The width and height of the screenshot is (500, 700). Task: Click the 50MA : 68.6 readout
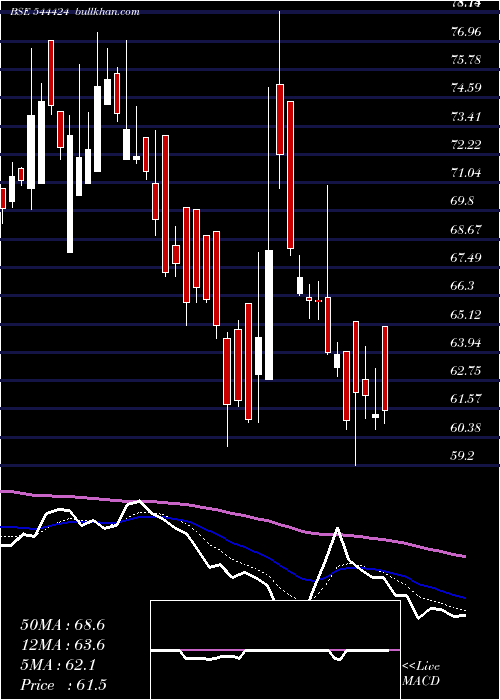pos(62,625)
